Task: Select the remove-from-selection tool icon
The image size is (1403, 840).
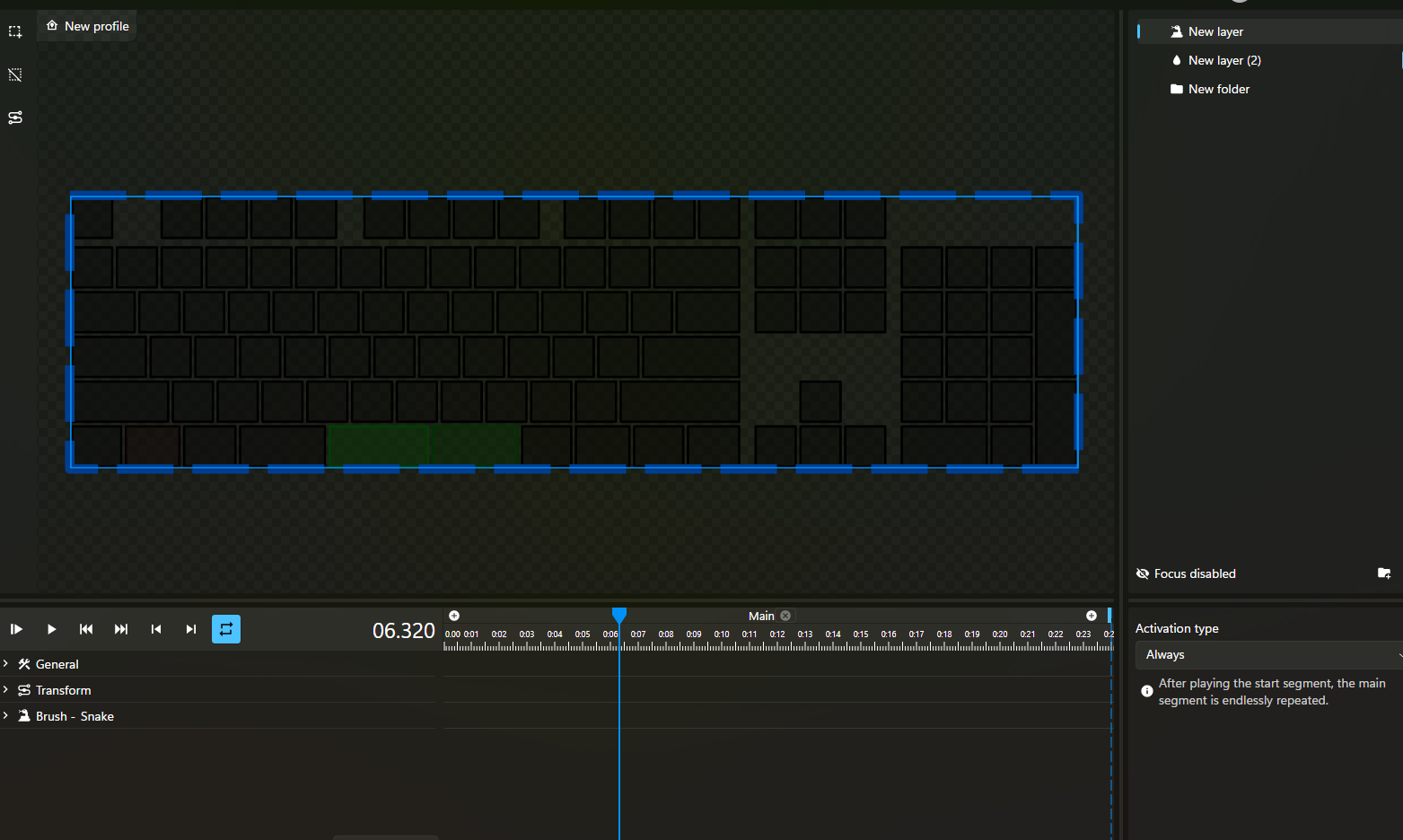Action: [x=15, y=74]
